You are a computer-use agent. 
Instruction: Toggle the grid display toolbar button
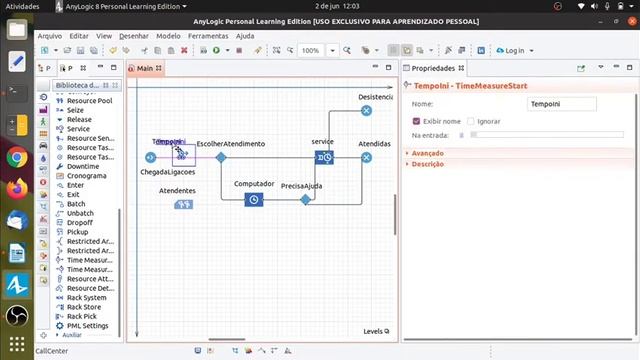coord(393,50)
